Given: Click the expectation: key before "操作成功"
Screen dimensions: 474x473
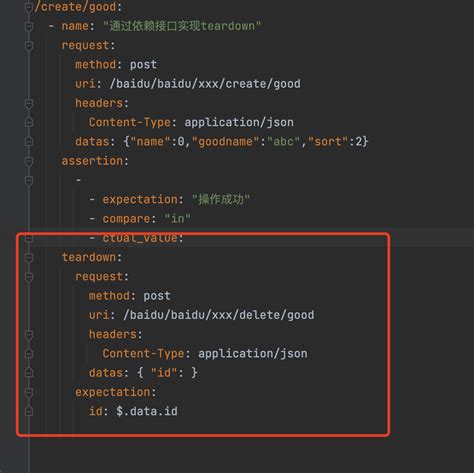Looking at the screenshot, I should click(143, 199).
